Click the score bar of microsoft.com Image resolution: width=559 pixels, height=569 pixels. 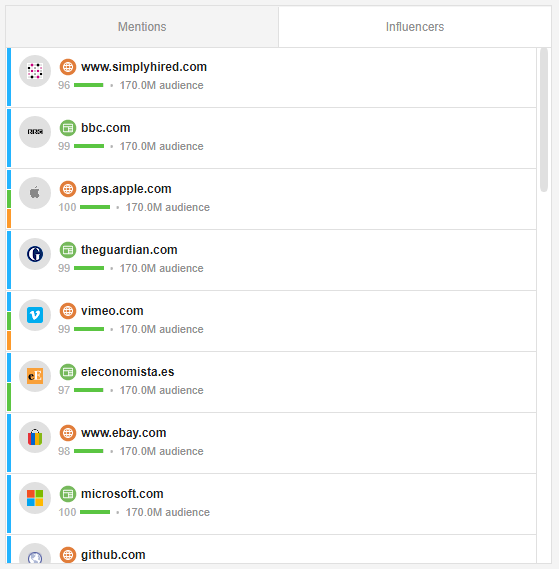(x=95, y=512)
